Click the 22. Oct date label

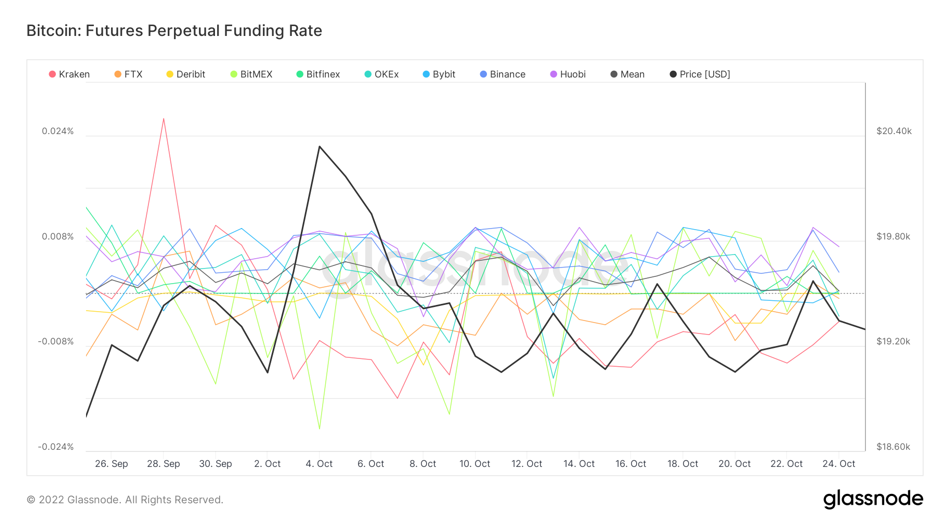click(x=786, y=464)
